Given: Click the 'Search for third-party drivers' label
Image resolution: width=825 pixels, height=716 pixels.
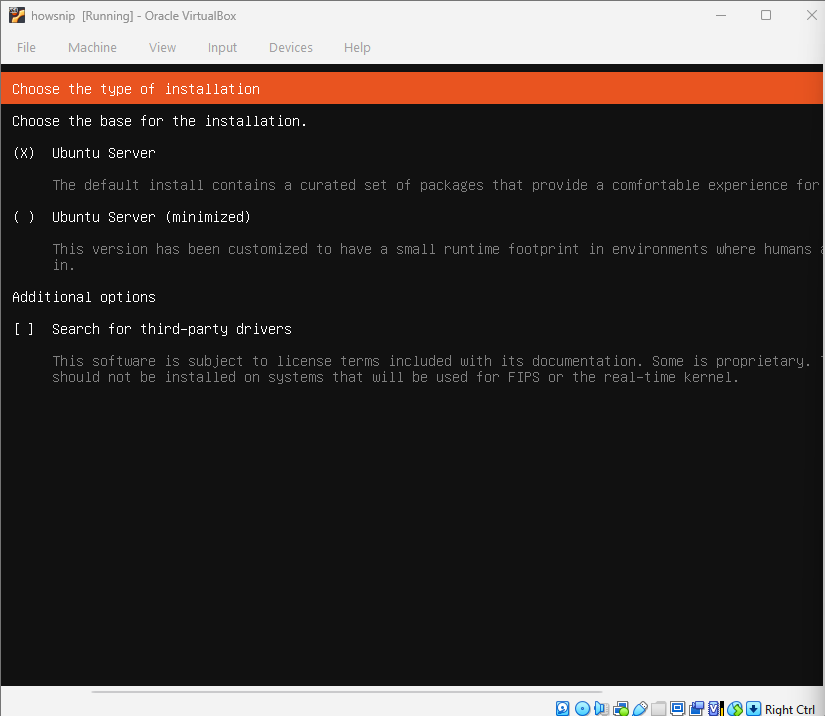Looking at the screenshot, I should click(x=172, y=329).
